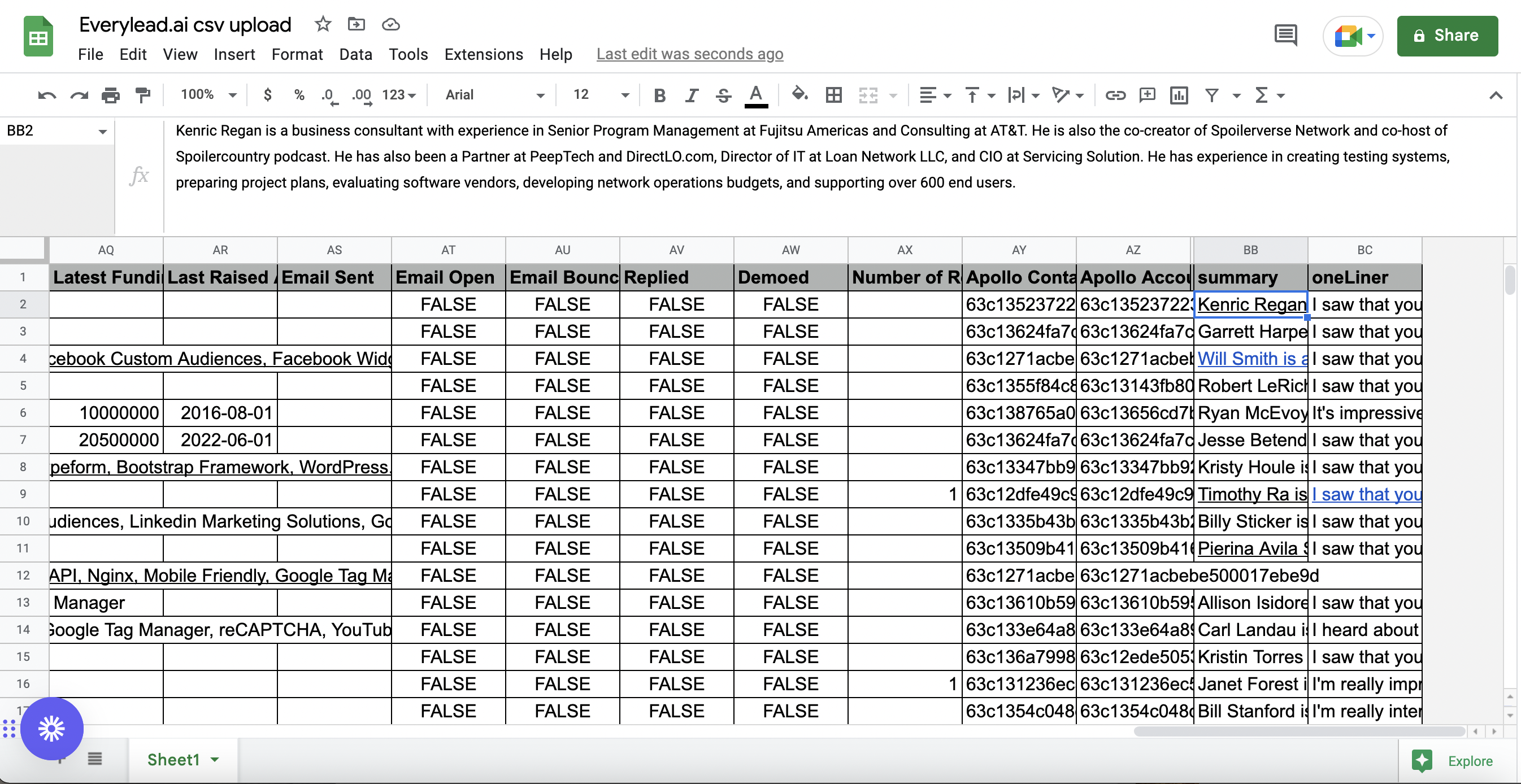This screenshot has width=1521, height=784.
Task: Open the zoom 100% dropdown
Action: click(208, 95)
